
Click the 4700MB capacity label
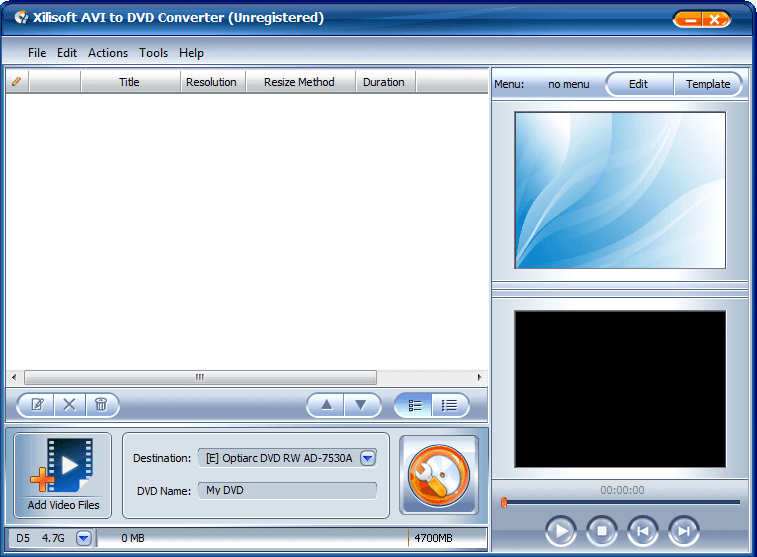[x=433, y=538]
